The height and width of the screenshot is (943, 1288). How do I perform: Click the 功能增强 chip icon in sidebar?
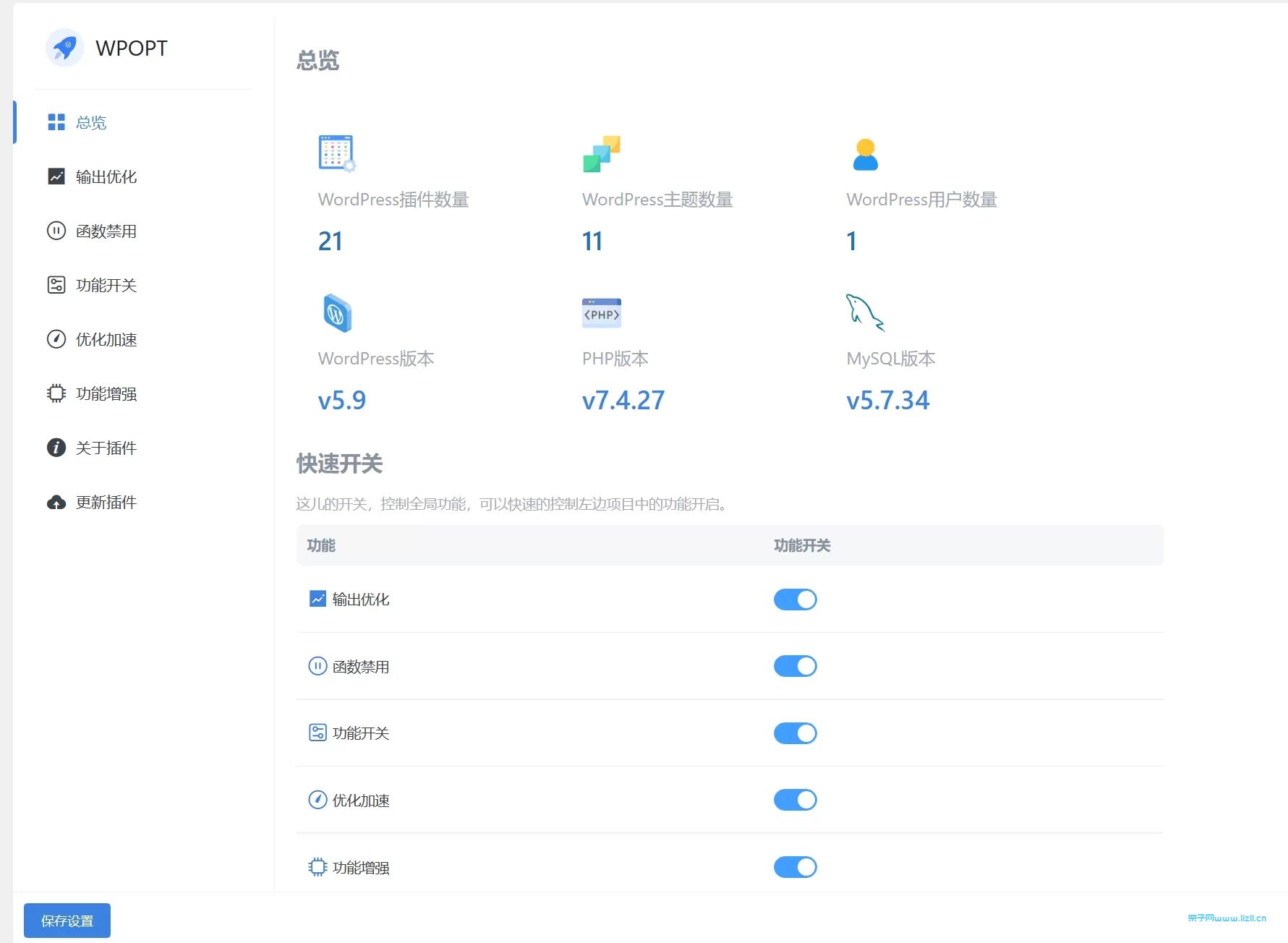(56, 393)
